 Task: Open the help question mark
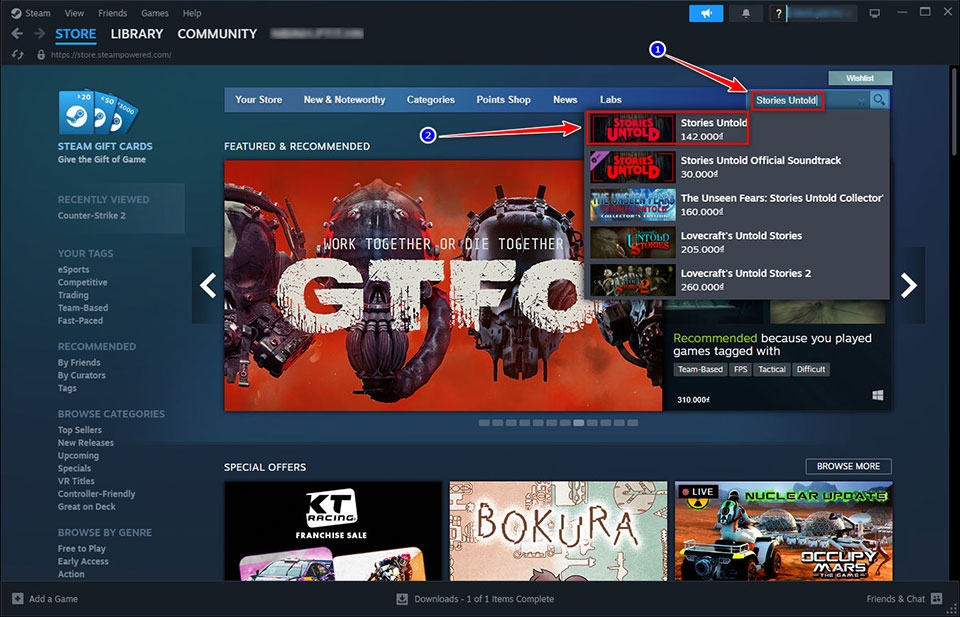(778, 13)
